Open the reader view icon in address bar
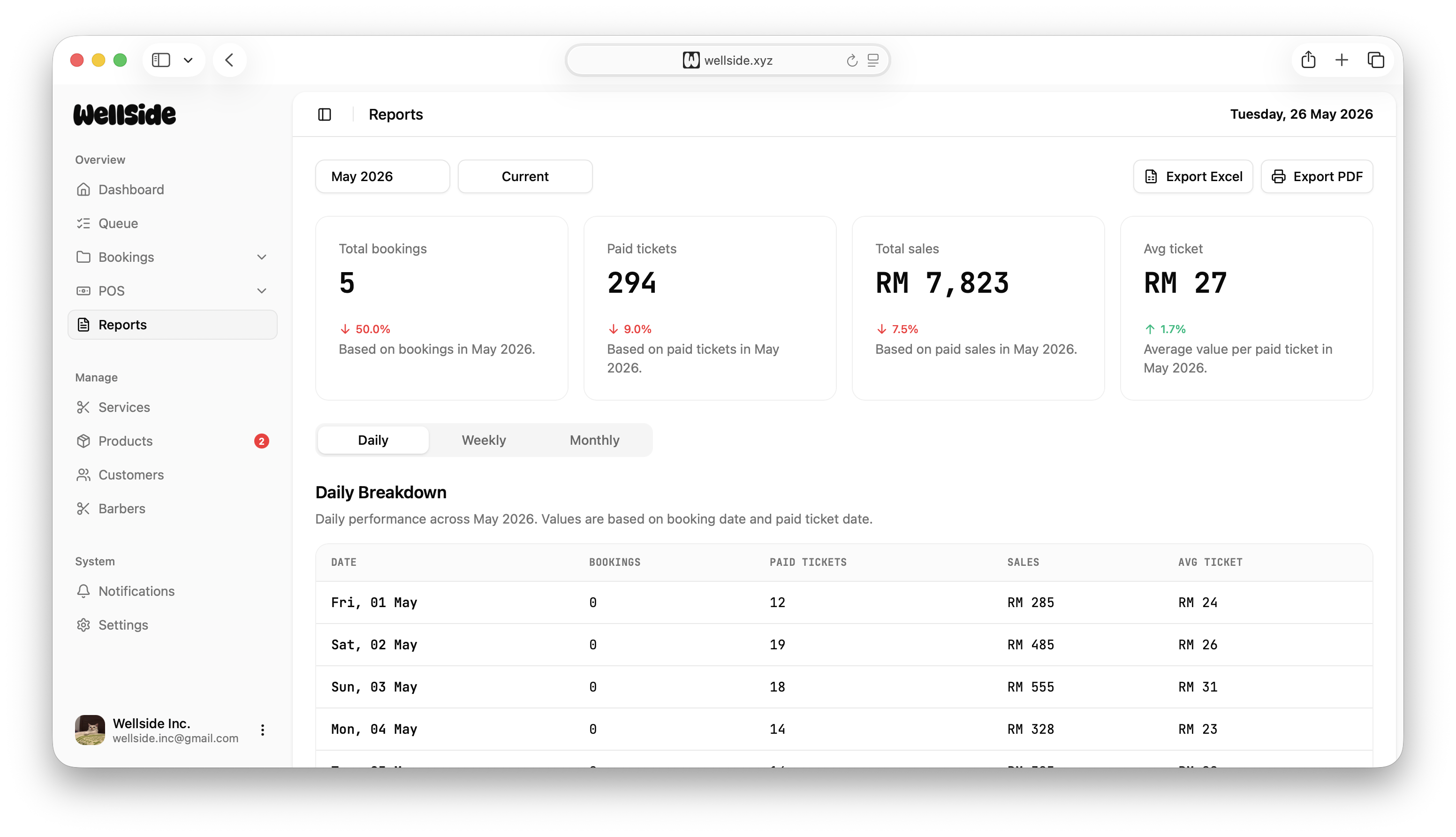 tap(873, 60)
